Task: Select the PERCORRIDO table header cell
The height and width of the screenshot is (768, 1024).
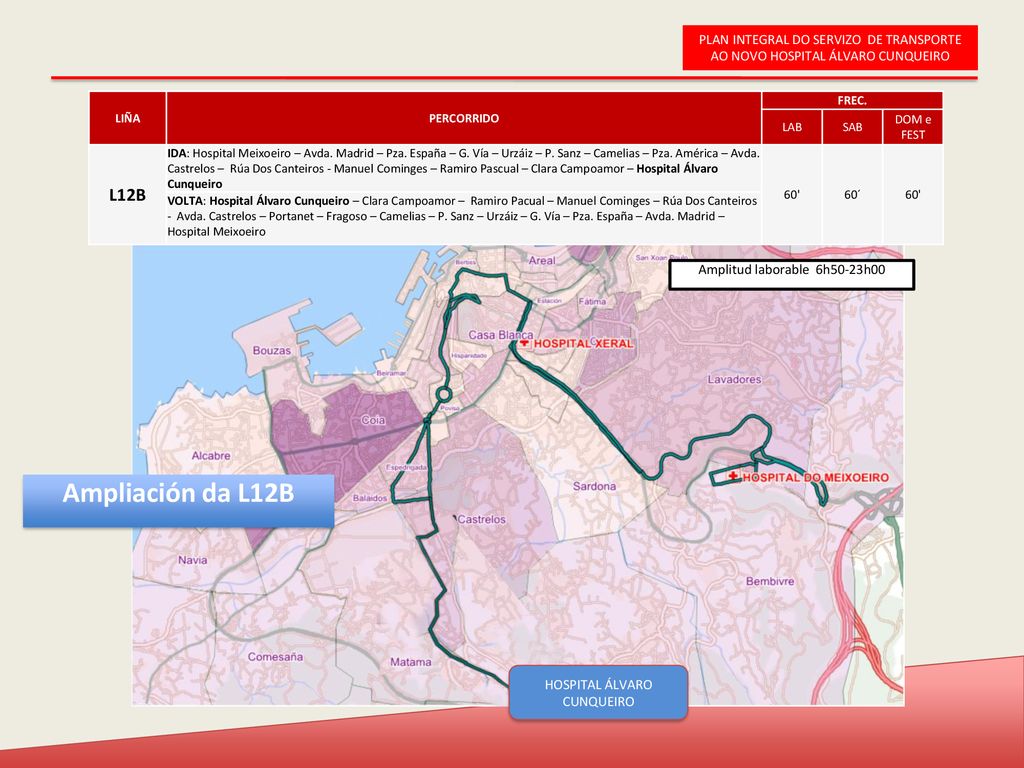Action: coord(464,118)
